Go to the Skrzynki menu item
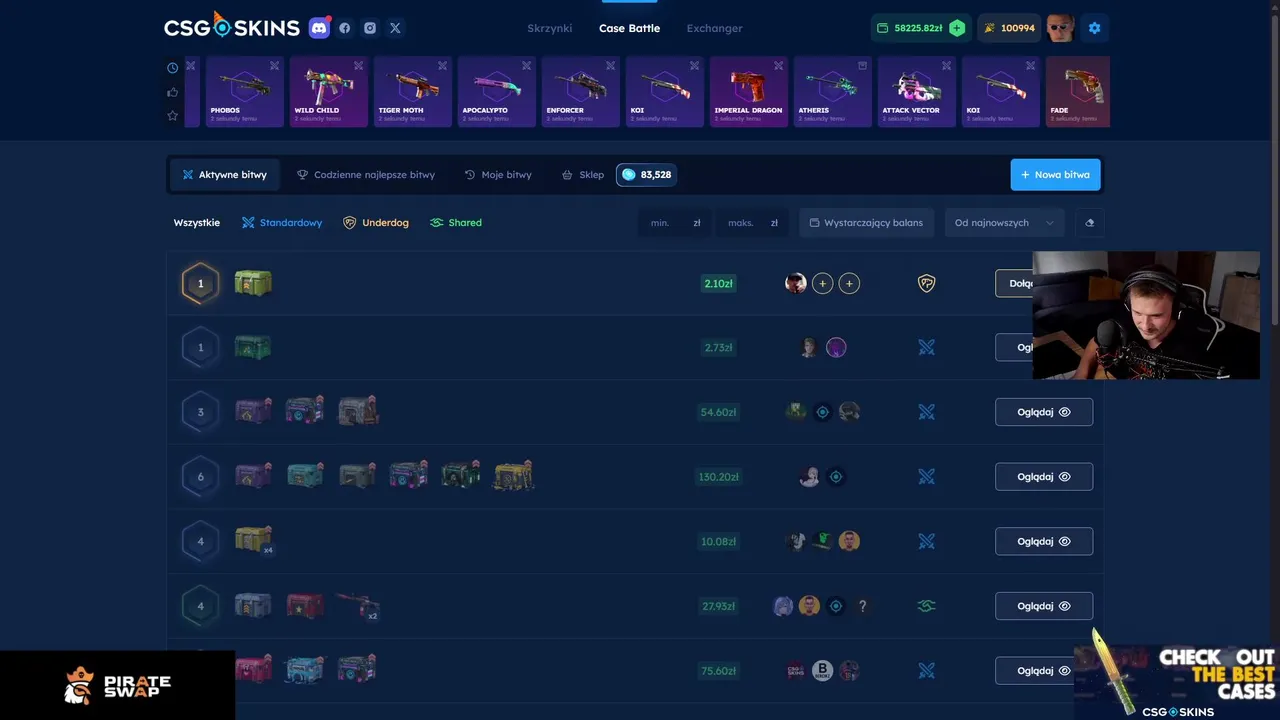This screenshot has width=1280, height=720. (x=550, y=28)
